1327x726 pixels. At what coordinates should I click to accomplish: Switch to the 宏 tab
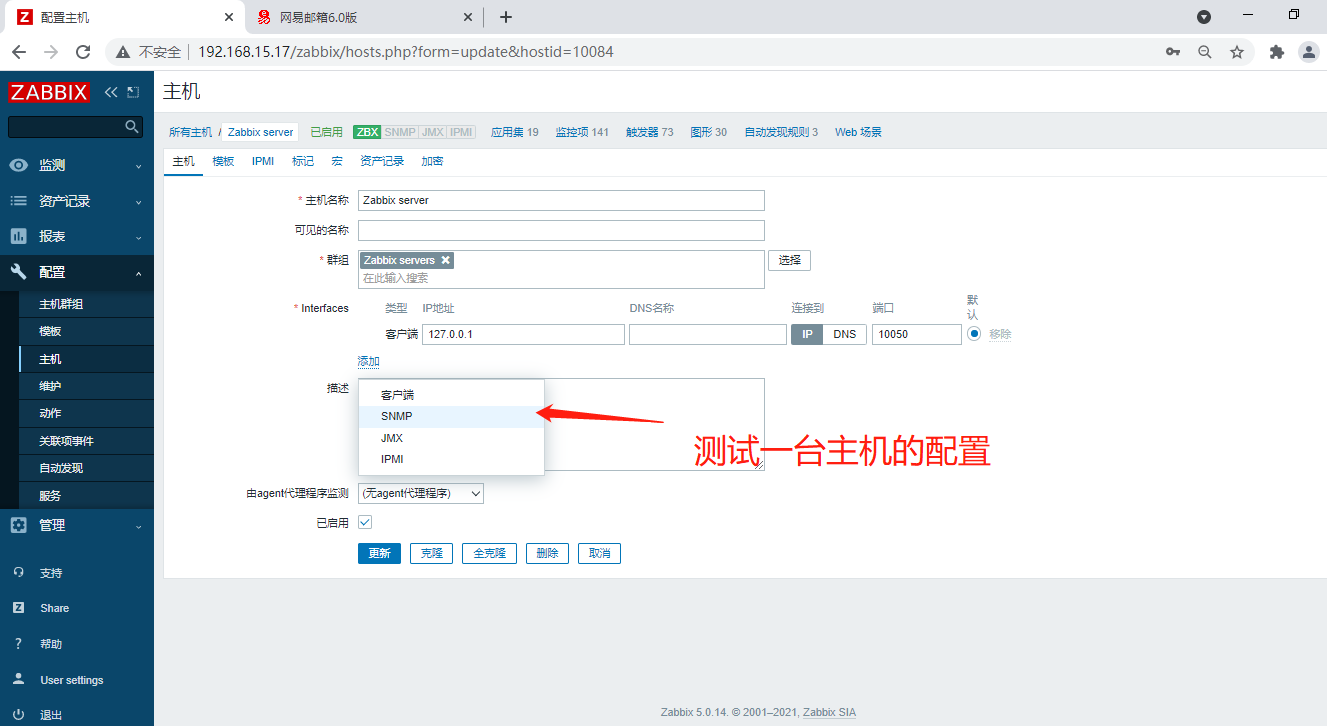coord(337,161)
